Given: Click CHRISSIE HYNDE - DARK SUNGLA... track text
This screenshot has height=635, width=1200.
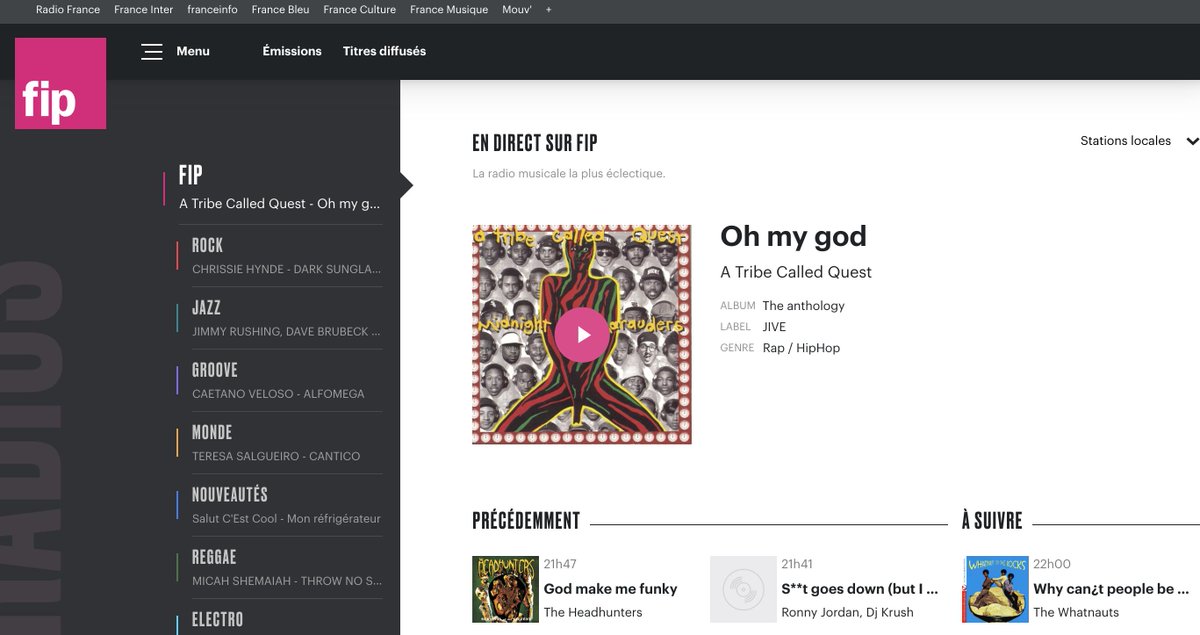Looking at the screenshot, I should [286, 269].
